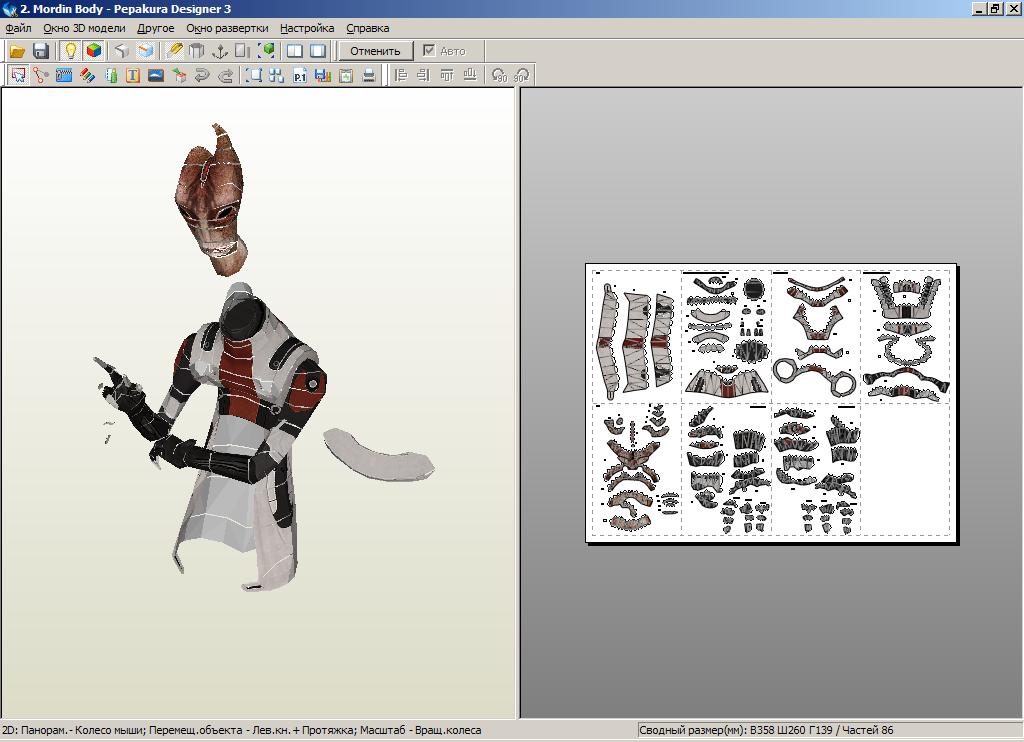Click the insert image picture icon
This screenshot has width=1024, height=742.
pos(155,76)
